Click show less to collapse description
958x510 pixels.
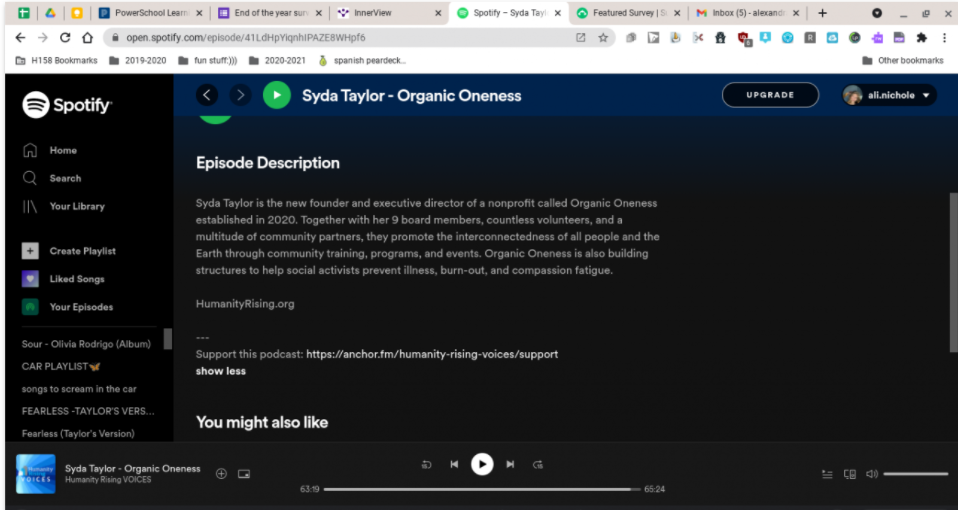(x=221, y=371)
